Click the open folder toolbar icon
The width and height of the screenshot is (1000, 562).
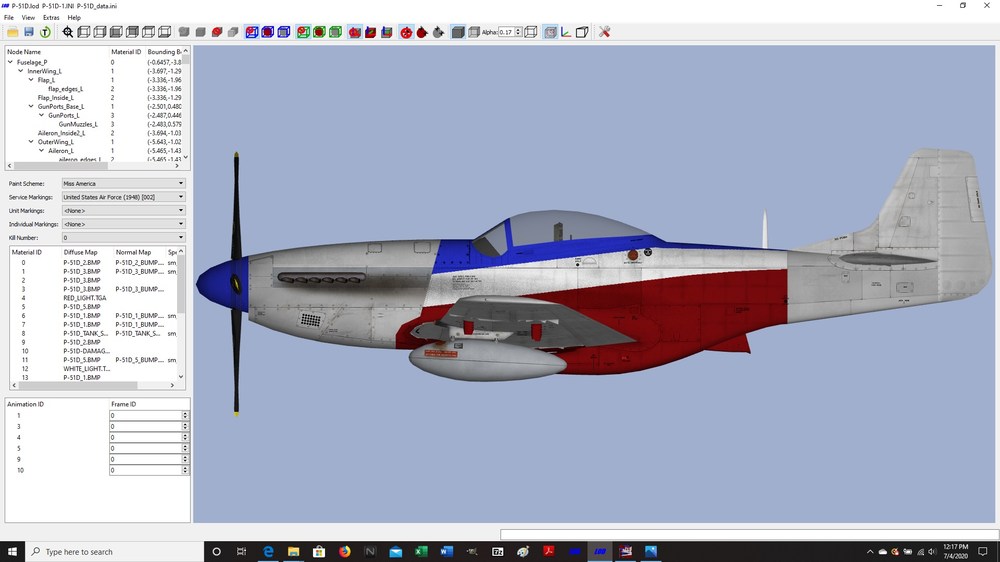(x=13, y=32)
